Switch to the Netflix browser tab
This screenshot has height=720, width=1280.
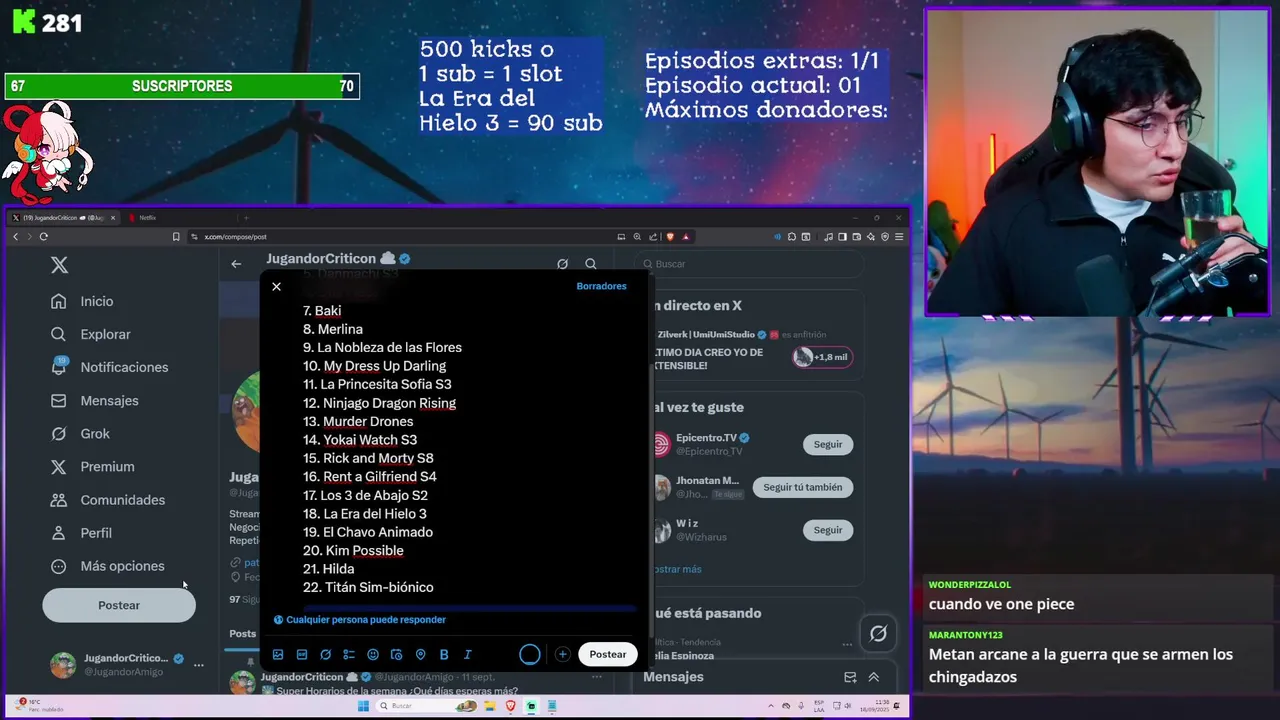click(x=146, y=218)
